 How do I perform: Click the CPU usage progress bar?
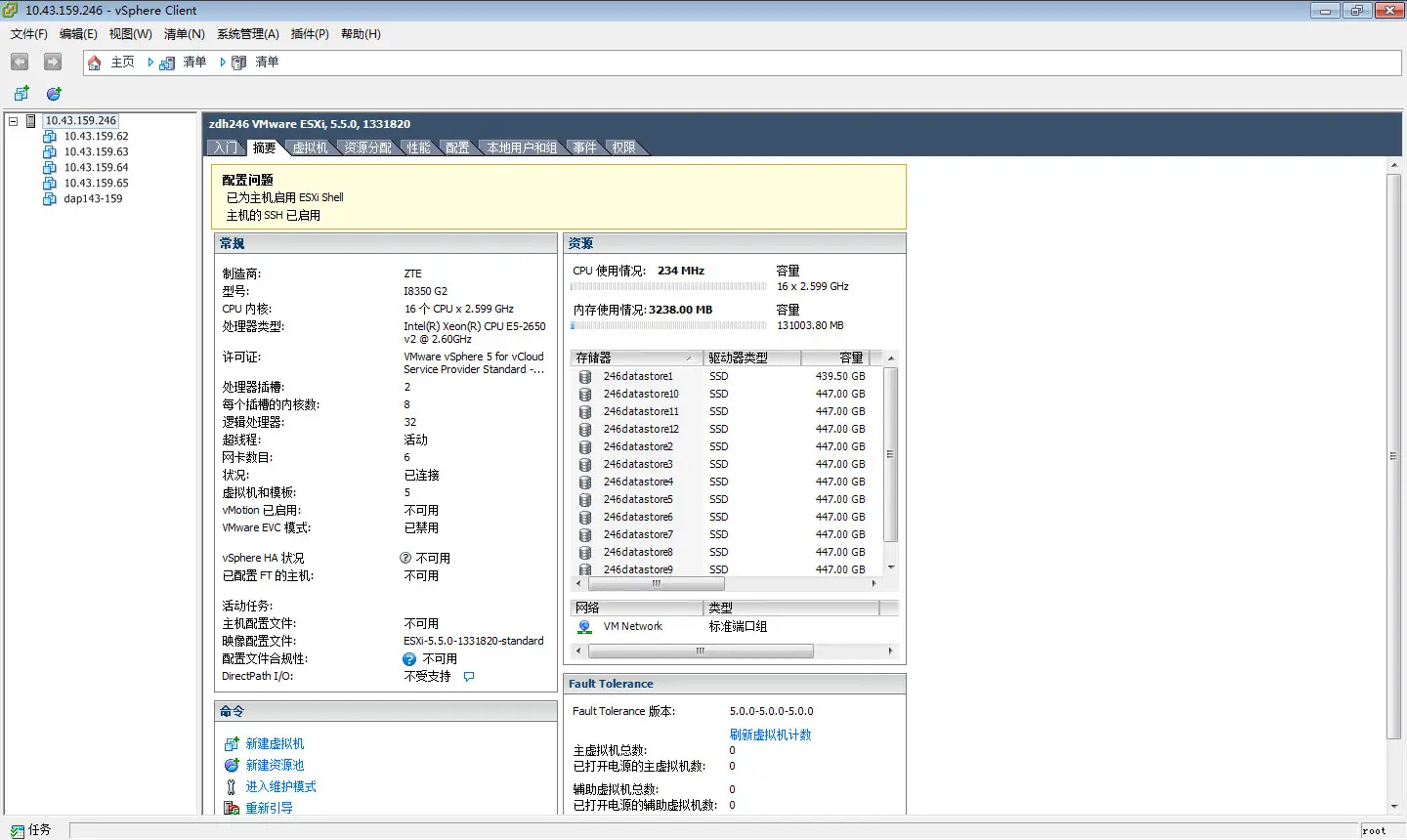point(668,287)
